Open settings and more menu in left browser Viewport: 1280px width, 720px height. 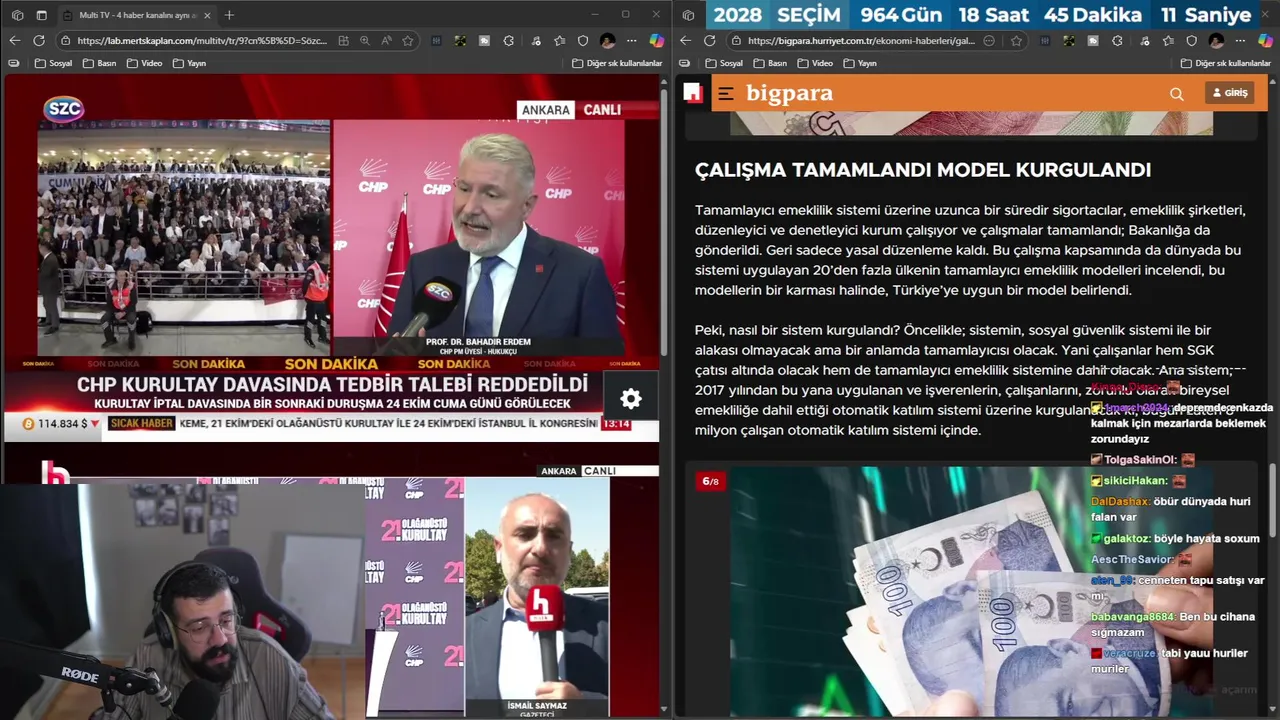631,41
